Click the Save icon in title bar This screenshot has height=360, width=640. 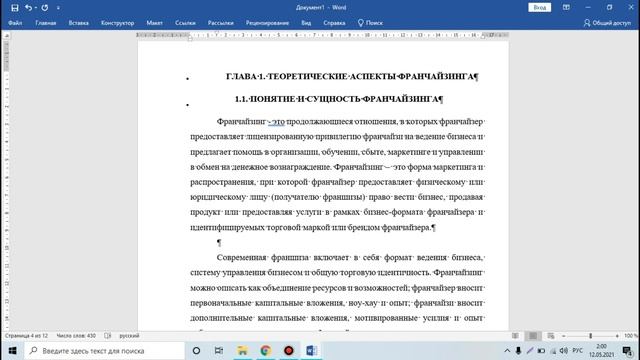pos(15,8)
